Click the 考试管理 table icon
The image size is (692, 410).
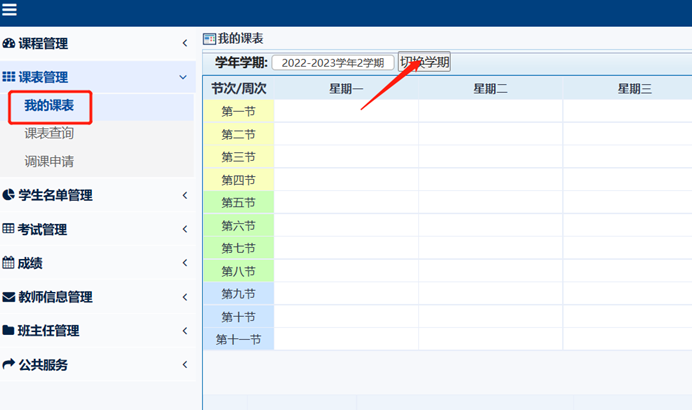9,229
